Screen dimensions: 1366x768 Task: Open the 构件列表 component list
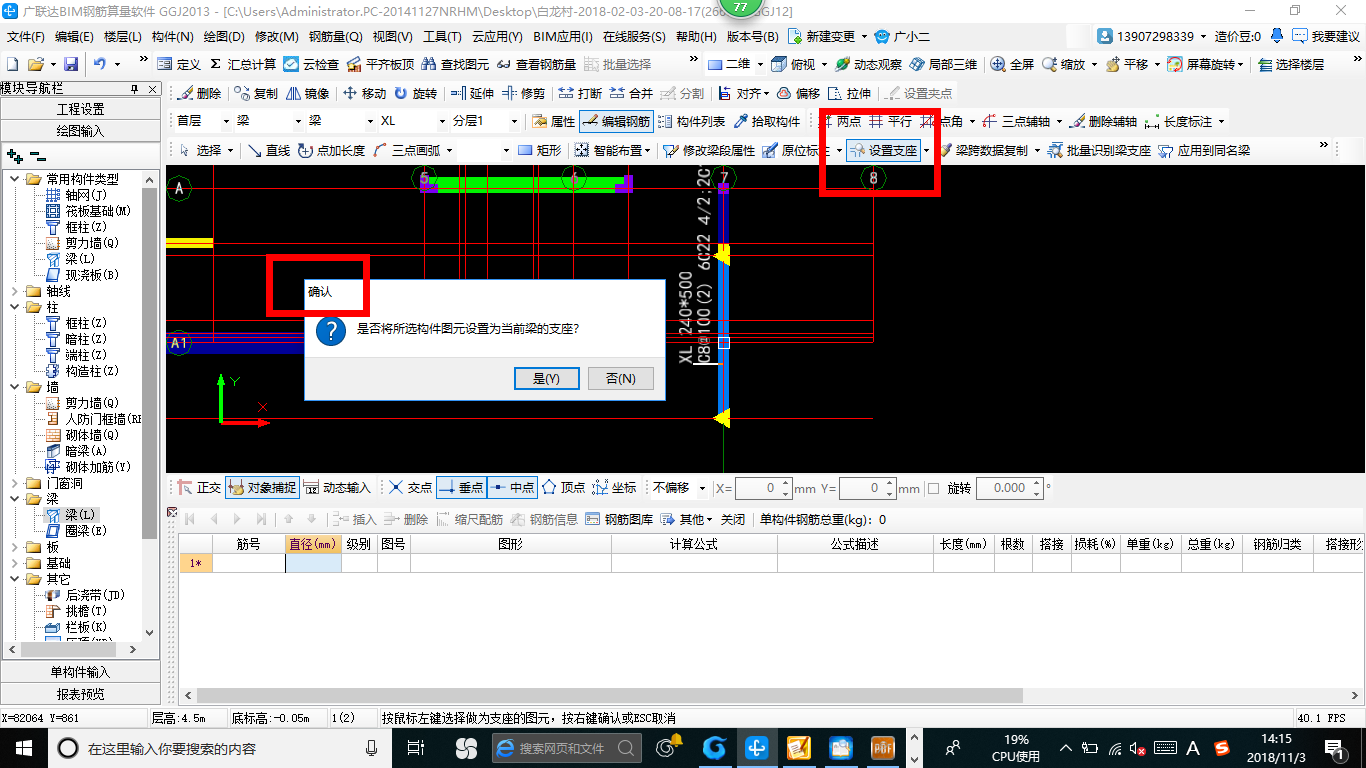pyautogui.click(x=691, y=122)
